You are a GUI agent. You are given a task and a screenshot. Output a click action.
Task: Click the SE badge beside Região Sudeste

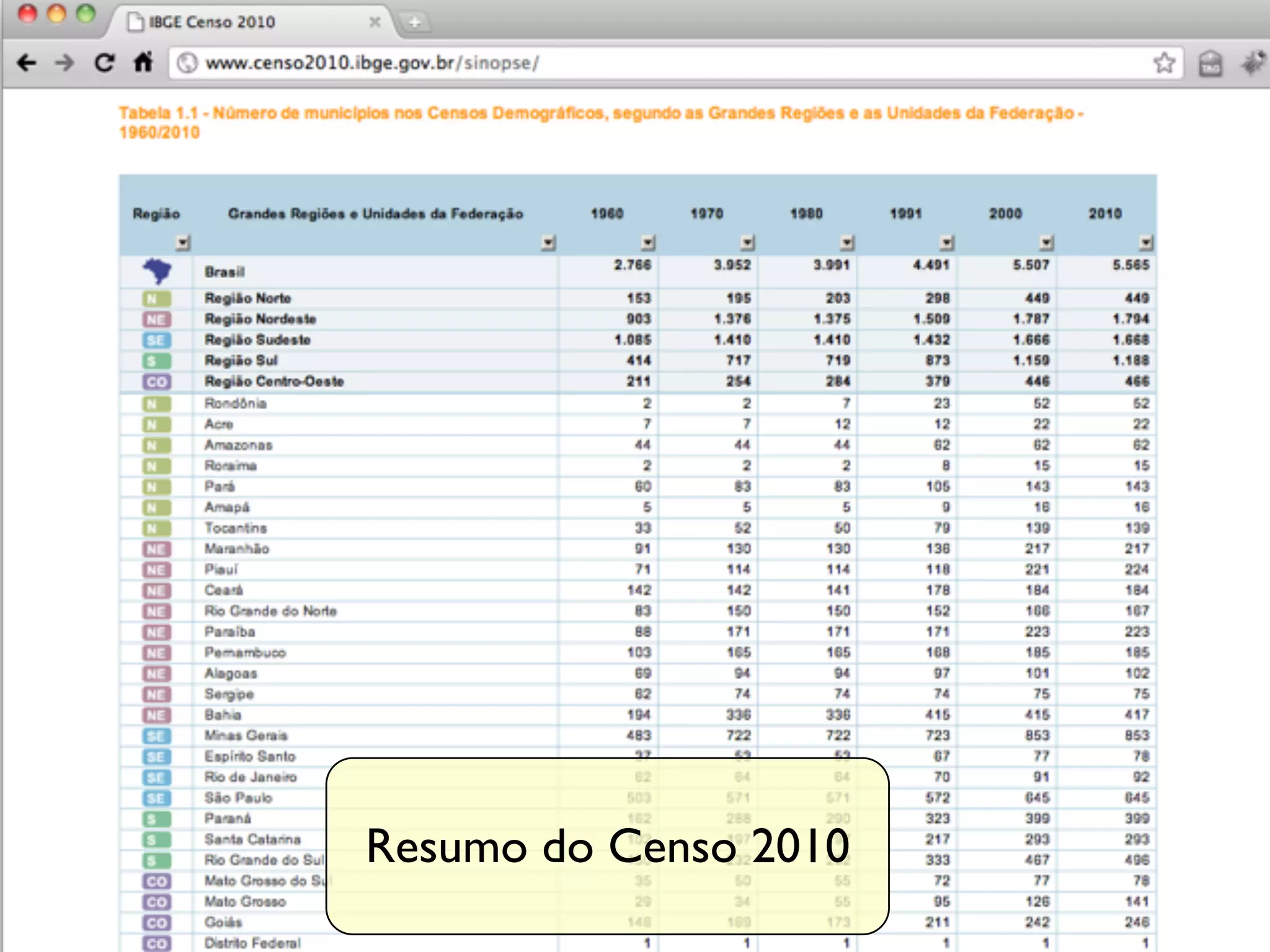click(156, 340)
